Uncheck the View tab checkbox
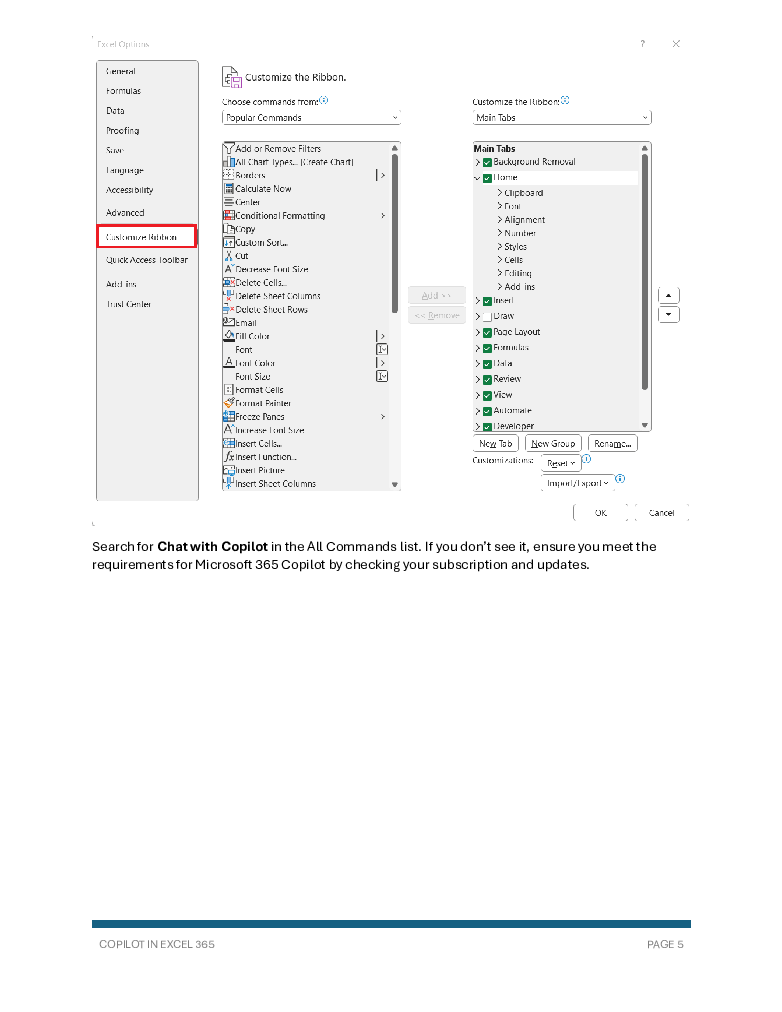Screen dimensions: 782x1012 coord(487,396)
